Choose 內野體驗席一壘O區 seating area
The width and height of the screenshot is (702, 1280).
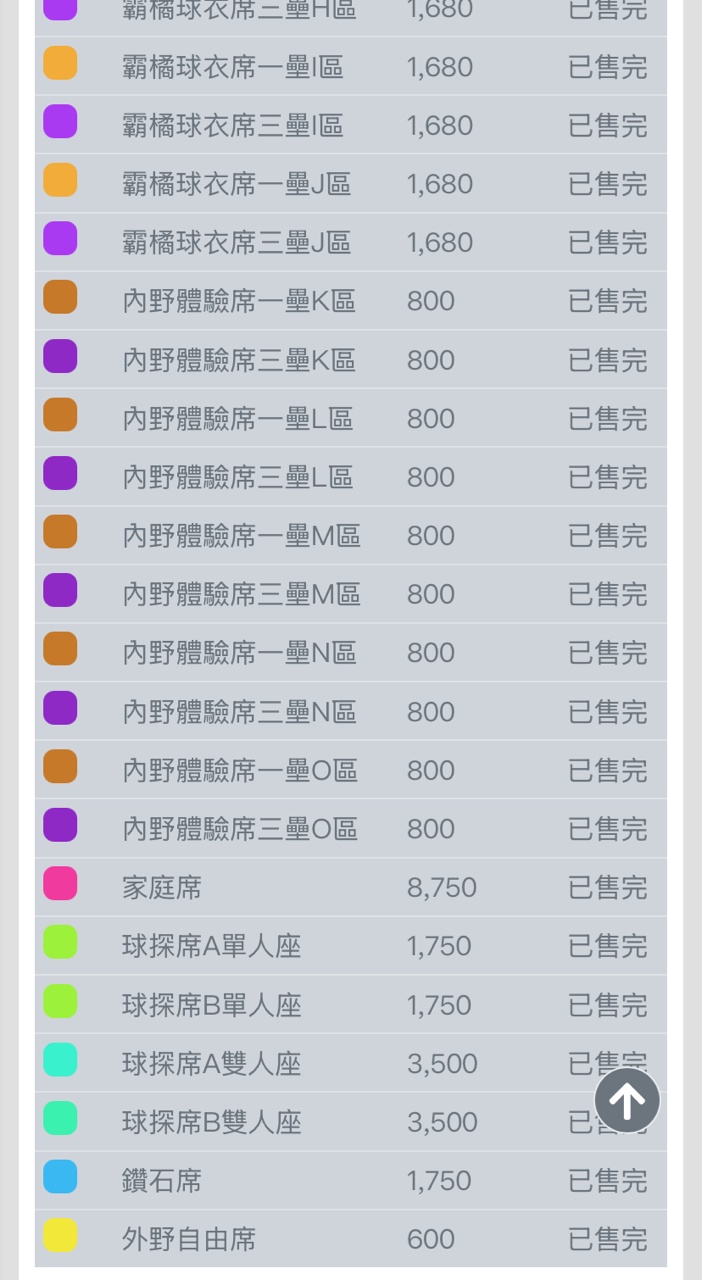[x=240, y=770]
